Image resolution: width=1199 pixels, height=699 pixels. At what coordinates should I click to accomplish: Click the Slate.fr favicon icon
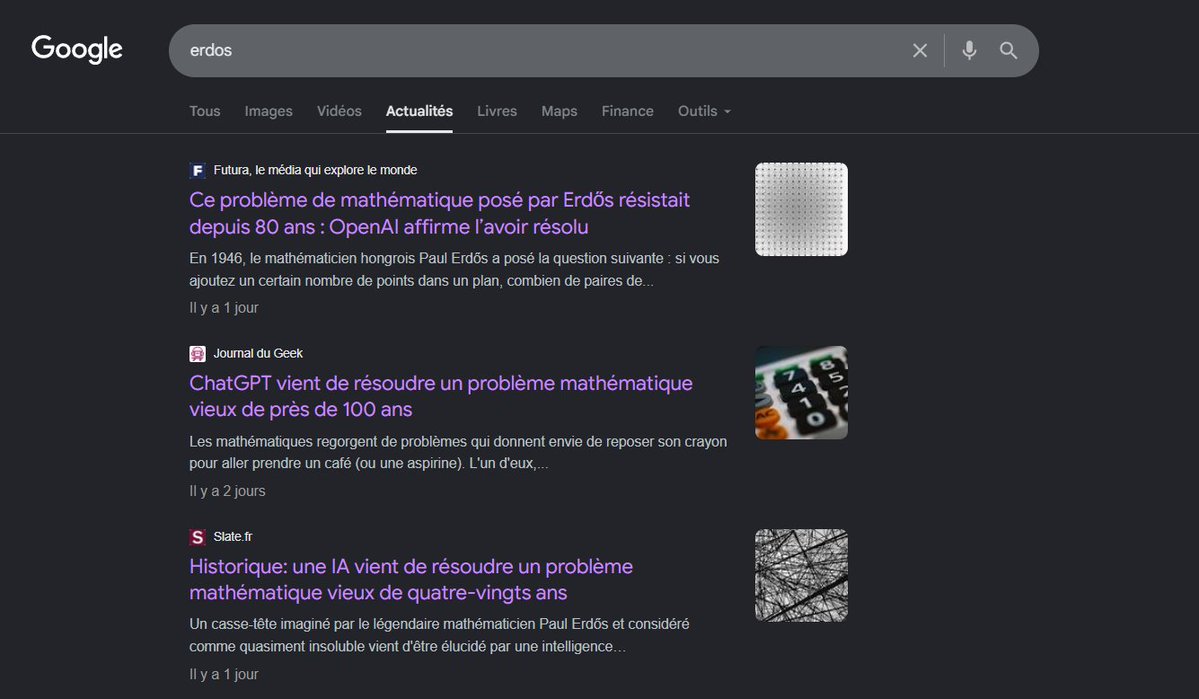click(x=197, y=537)
